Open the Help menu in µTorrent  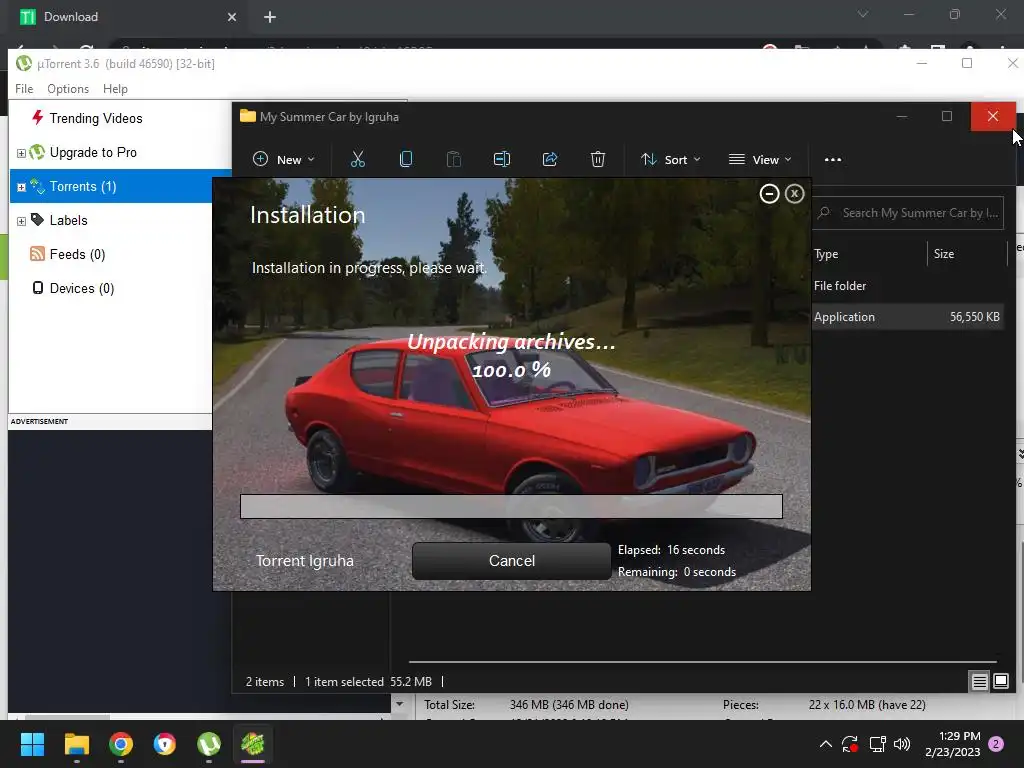click(115, 89)
